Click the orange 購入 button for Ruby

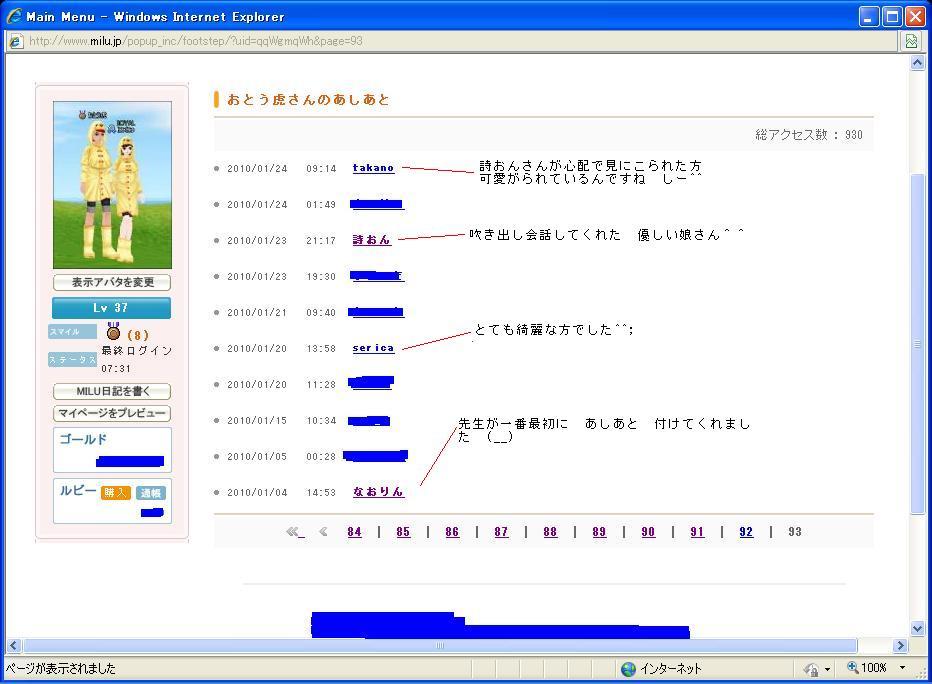coord(115,493)
